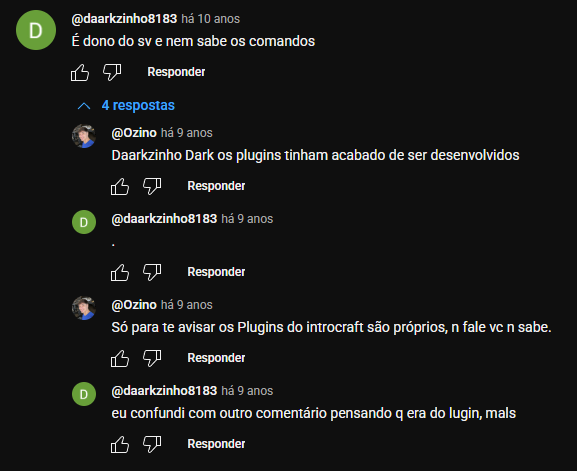This screenshot has height=471, width=577.
Task: Dislike the last reply ending with 'mals'
Action: tap(152, 444)
